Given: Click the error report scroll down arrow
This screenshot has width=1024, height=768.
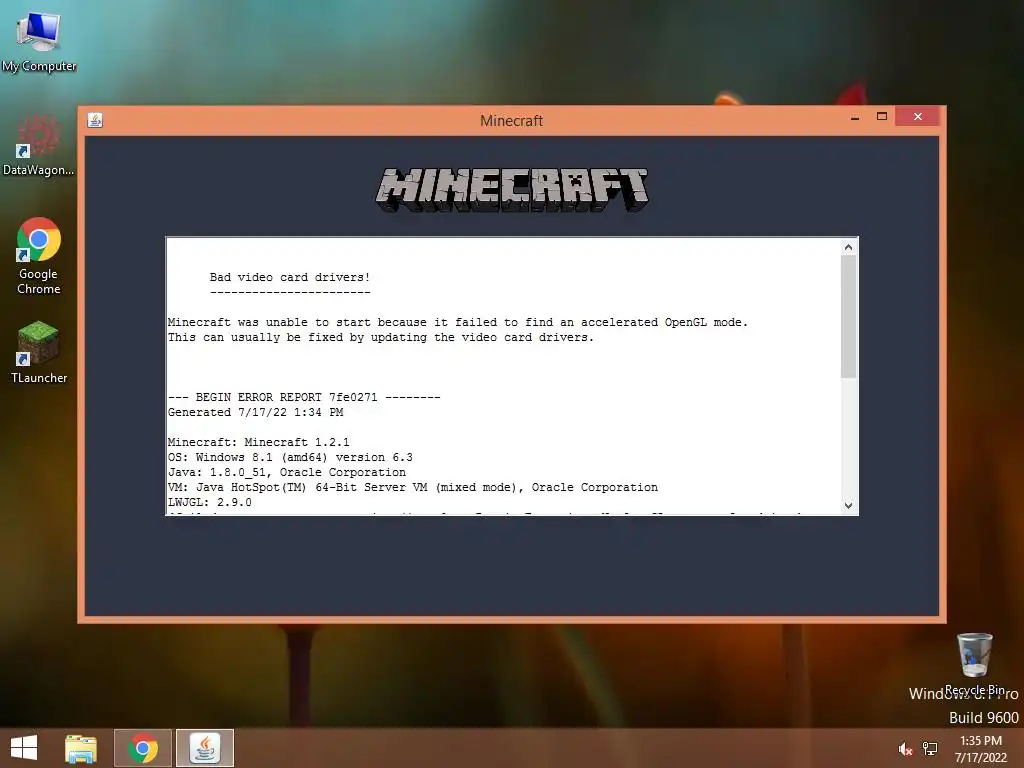Looking at the screenshot, I should click(848, 505).
